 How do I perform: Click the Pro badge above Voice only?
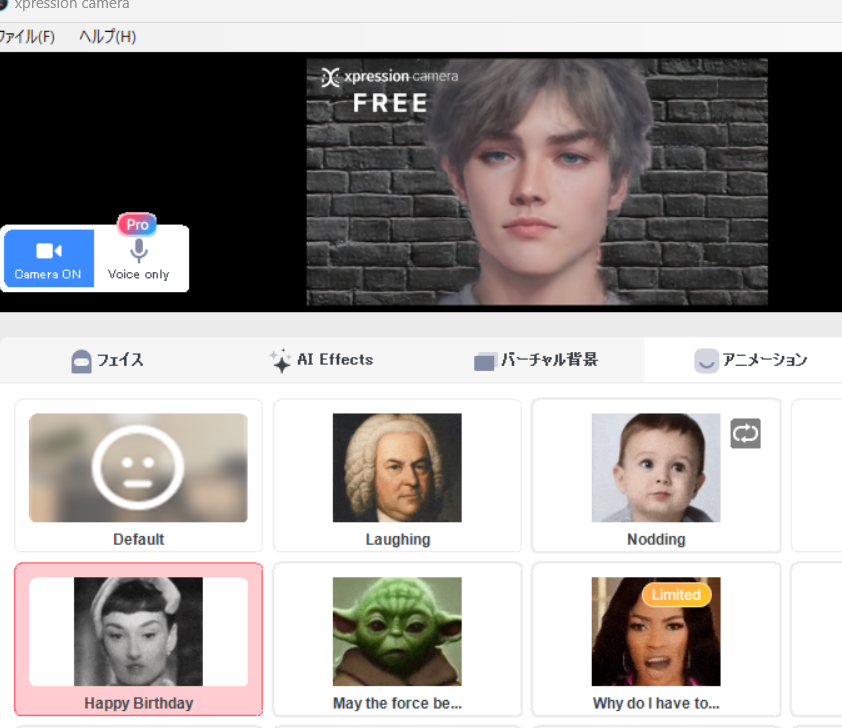[x=137, y=224]
